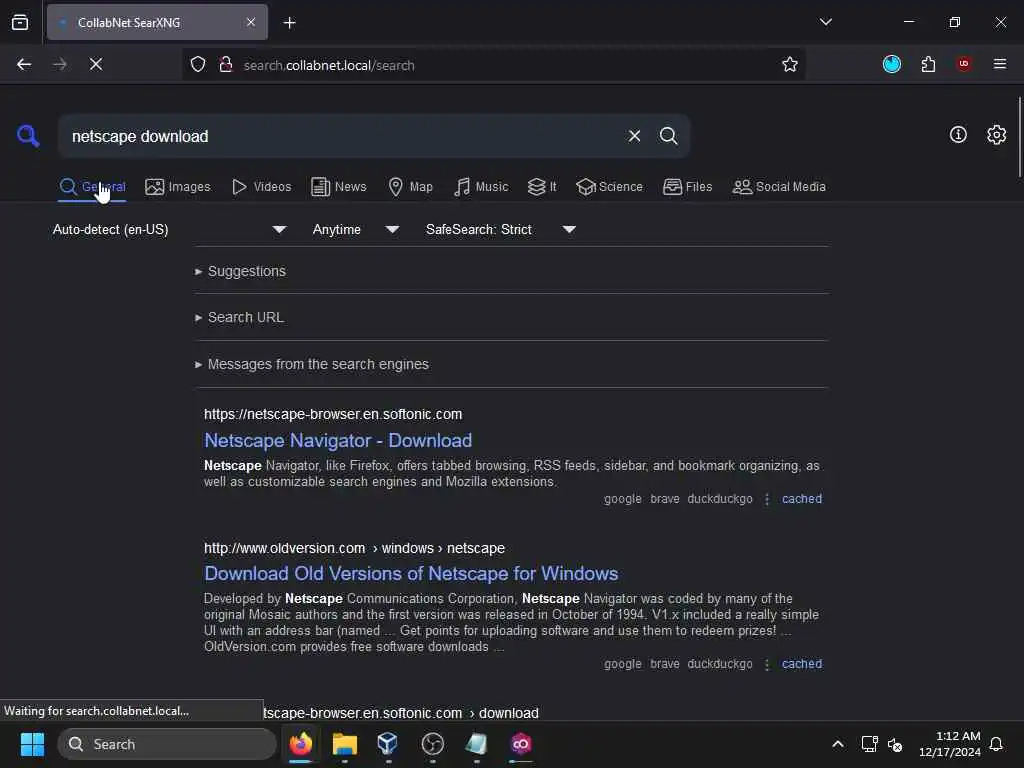
Task: Expand the Suggestions section
Action: 240,271
